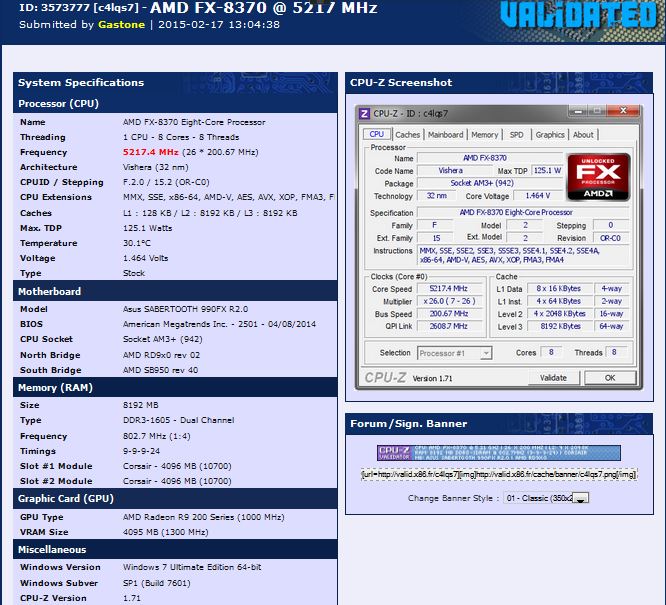This screenshot has width=666, height=605.
Task: Select the CPU tab in CPU-Z
Action: coord(376,134)
